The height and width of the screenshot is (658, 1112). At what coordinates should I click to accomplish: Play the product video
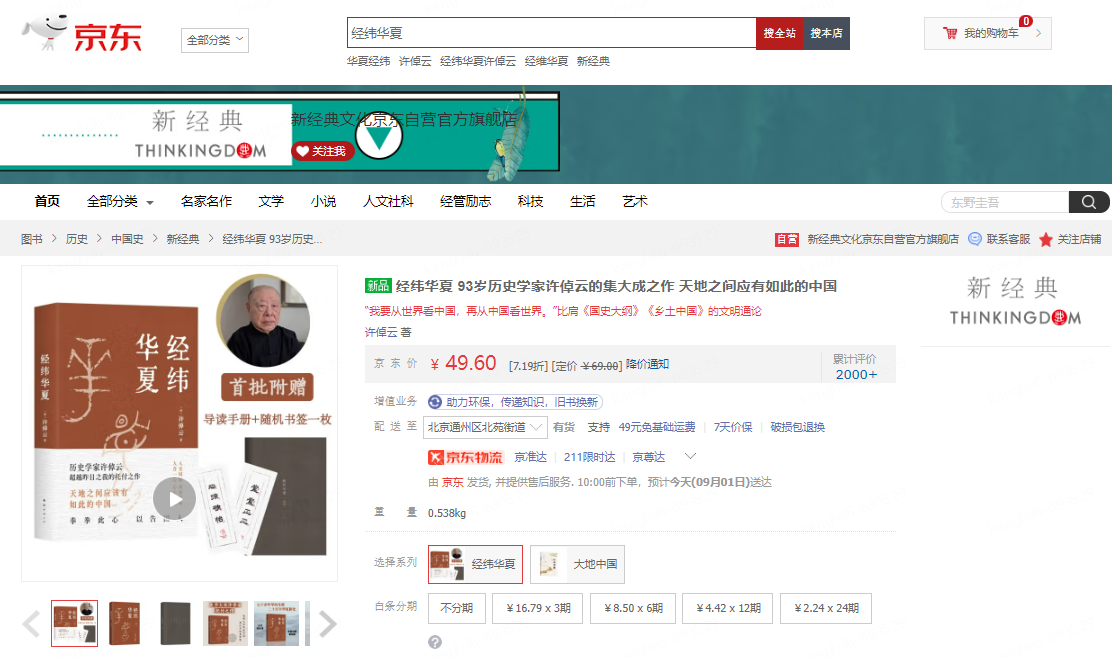[174, 500]
